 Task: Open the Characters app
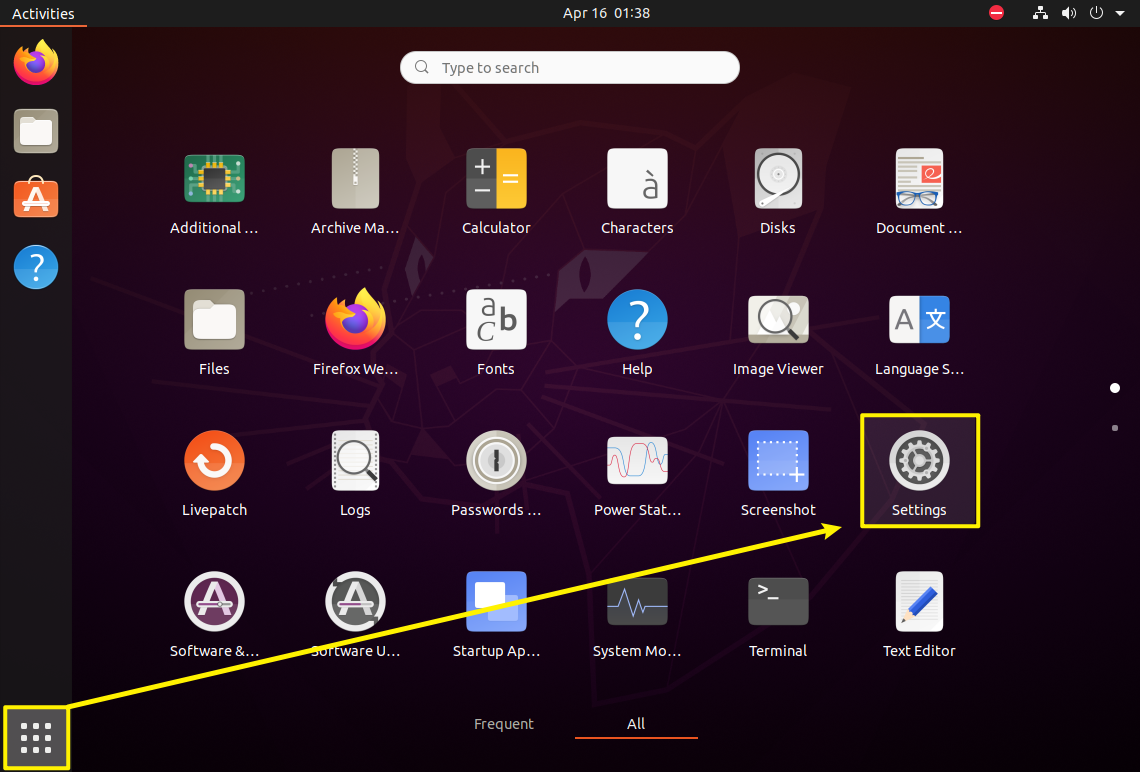click(637, 192)
